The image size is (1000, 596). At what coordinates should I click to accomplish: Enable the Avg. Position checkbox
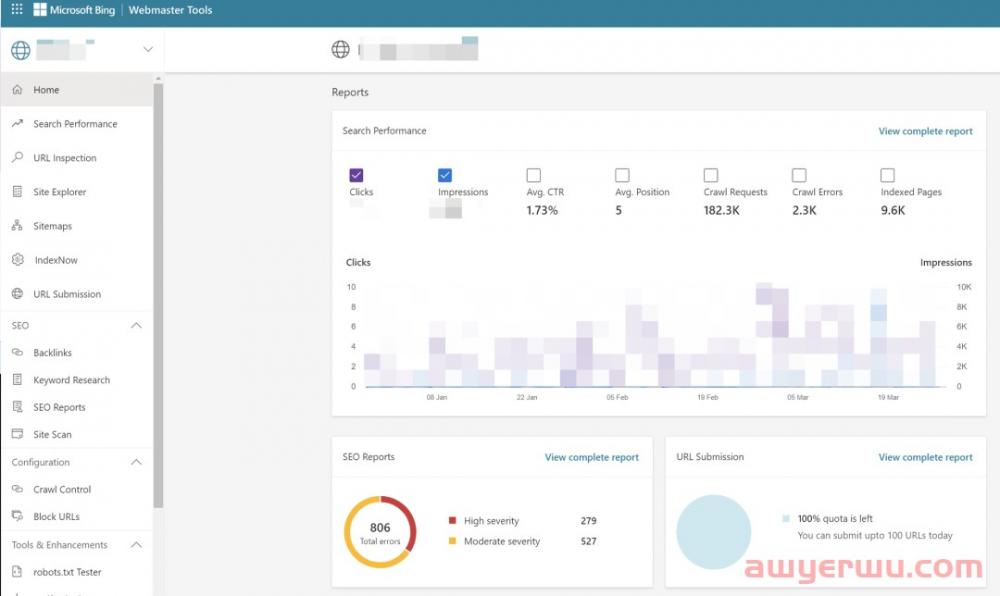622,175
